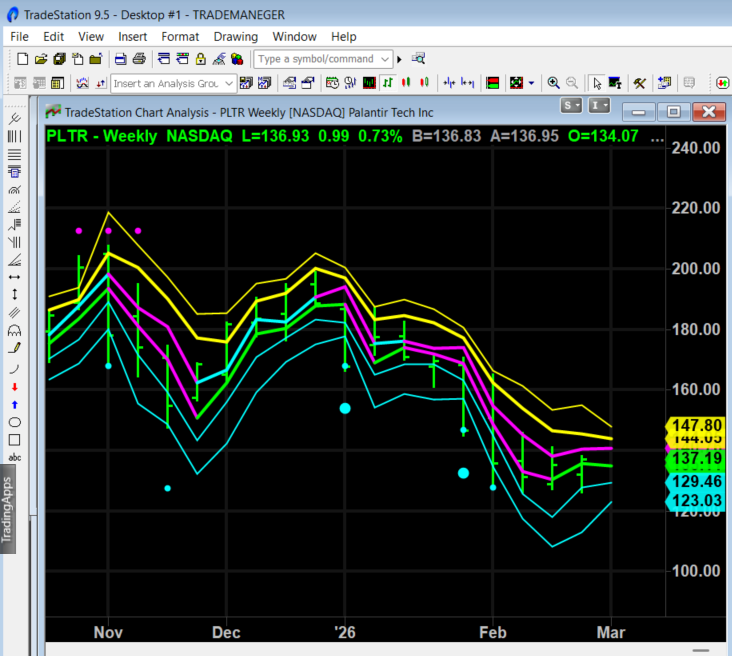Open the Insert menu
Screen dimensions: 732x656
132,36
